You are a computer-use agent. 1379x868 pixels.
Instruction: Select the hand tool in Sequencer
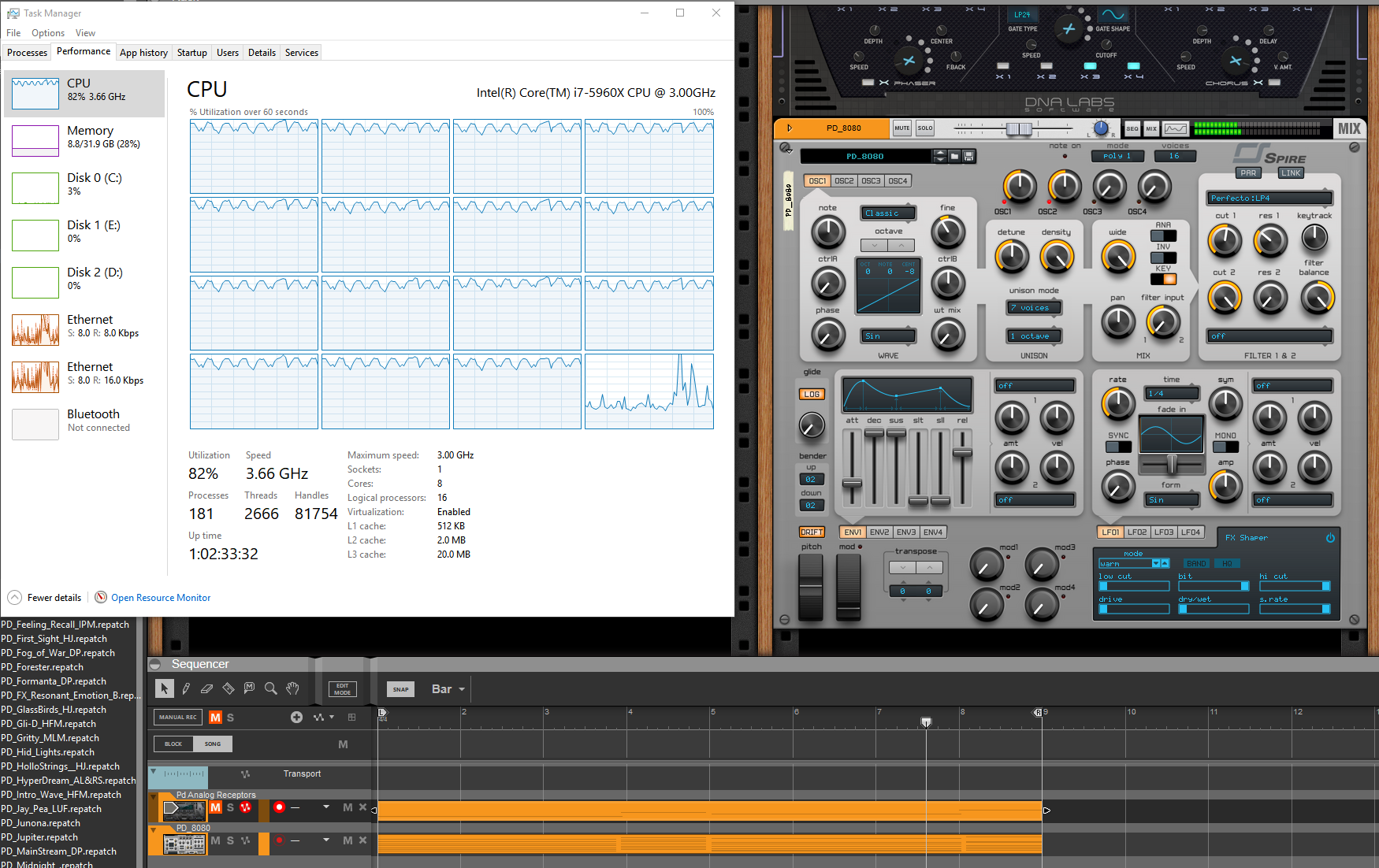coord(292,688)
